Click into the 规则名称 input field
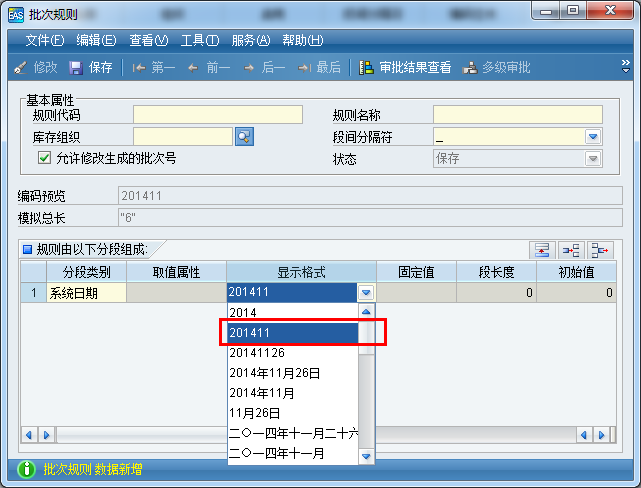The image size is (641, 488). (x=517, y=114)
